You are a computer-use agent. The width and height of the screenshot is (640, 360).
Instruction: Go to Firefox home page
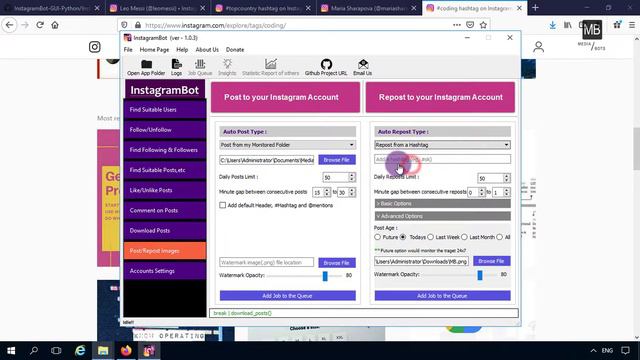click(x=55, y=25)
